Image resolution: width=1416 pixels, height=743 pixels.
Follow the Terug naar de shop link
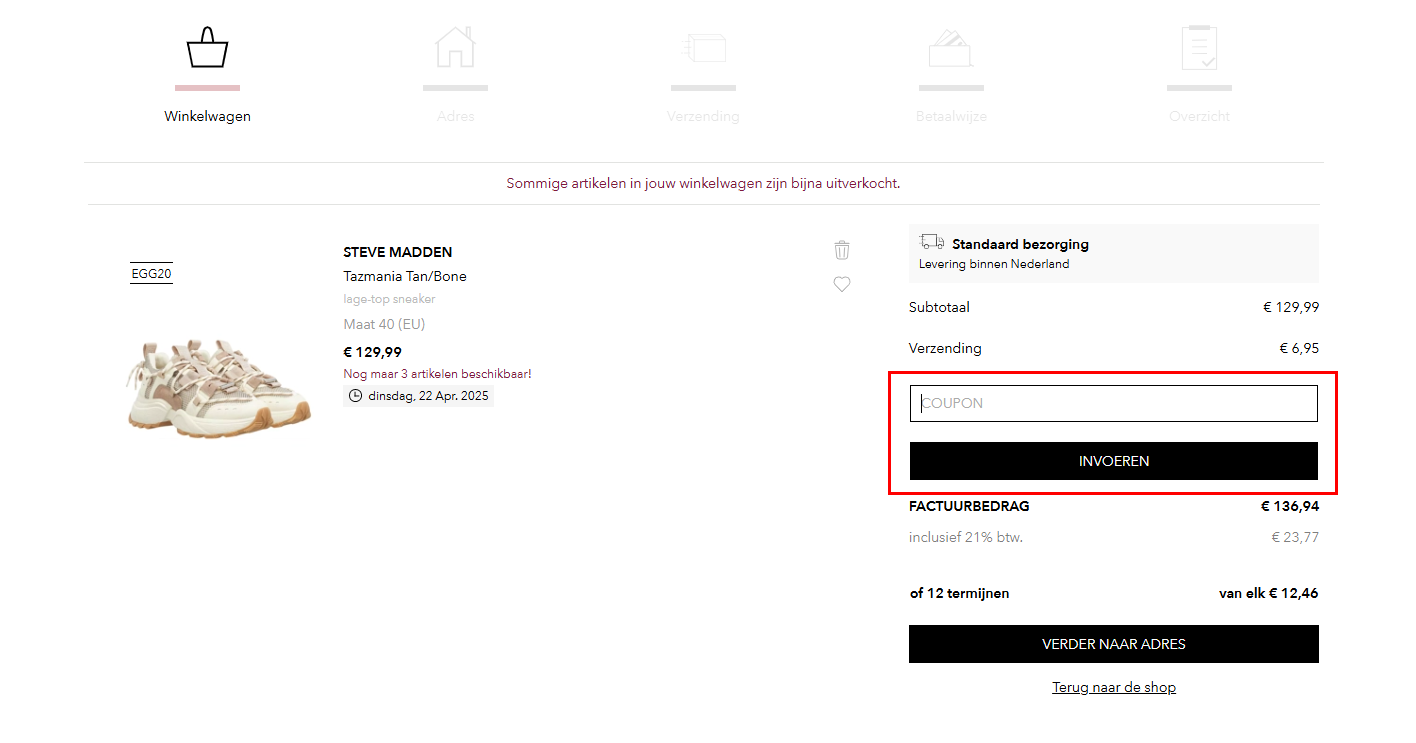tap(1113, 687)
